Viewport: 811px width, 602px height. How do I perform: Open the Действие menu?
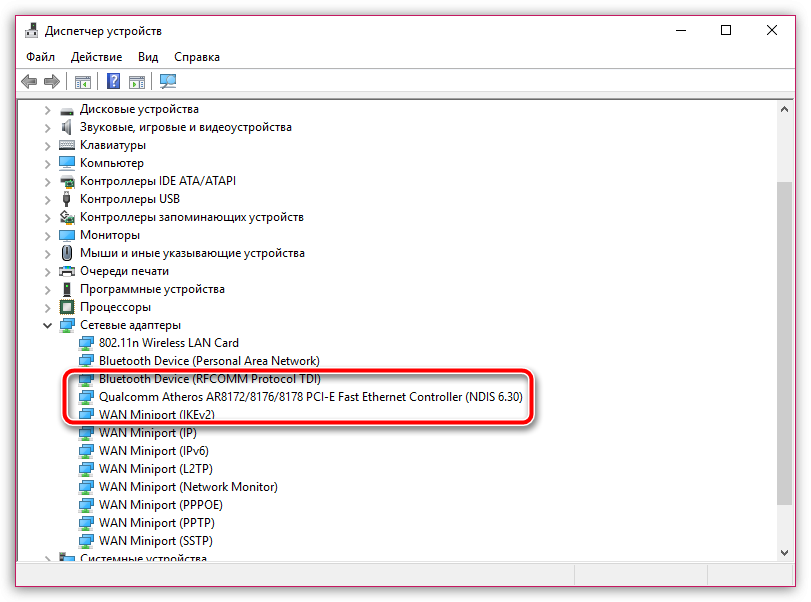[97, 57]
